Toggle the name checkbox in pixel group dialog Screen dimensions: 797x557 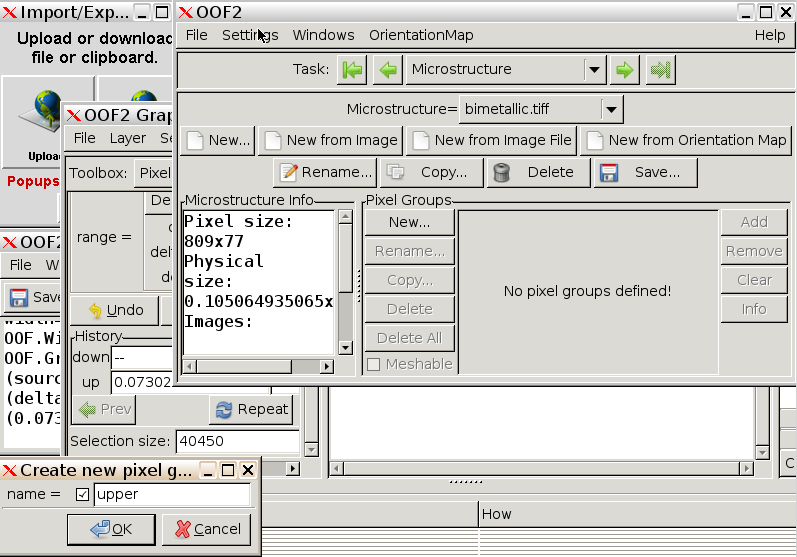83,494
